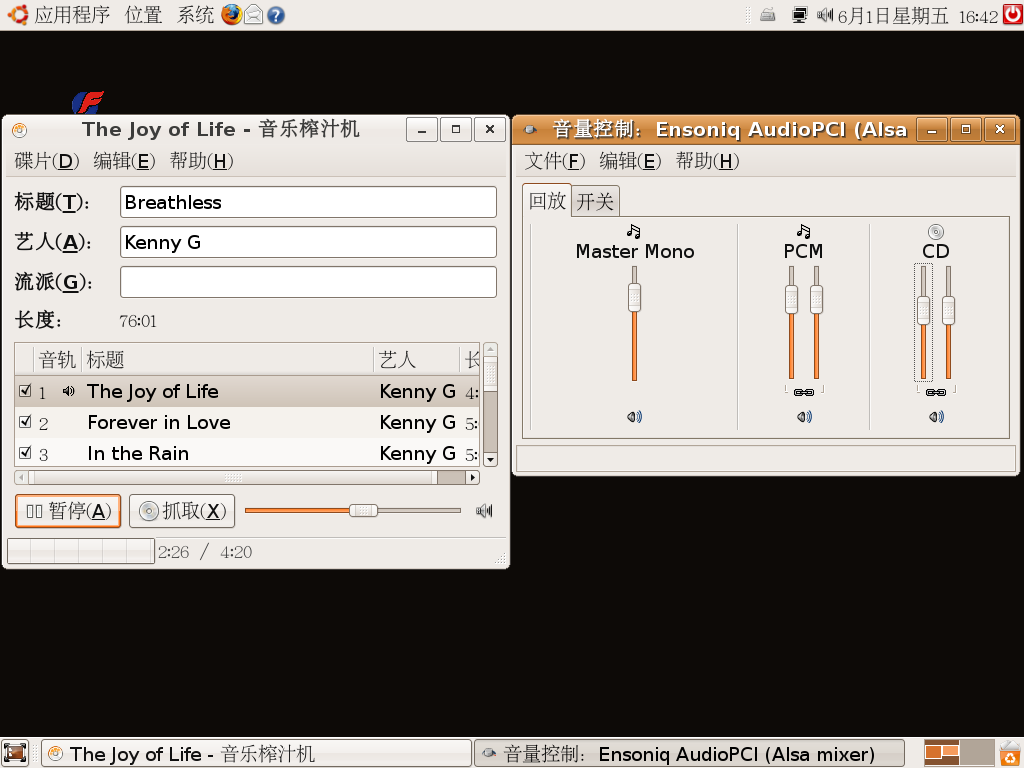
Task: Click the track list scroll up arrow
Action: [x=490, y=350]
